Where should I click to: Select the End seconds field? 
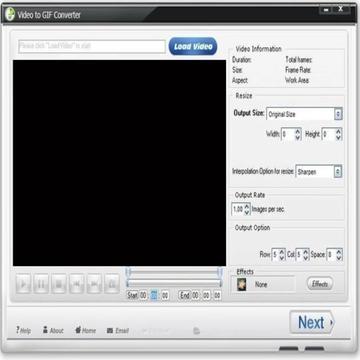(x=217, y=295)
